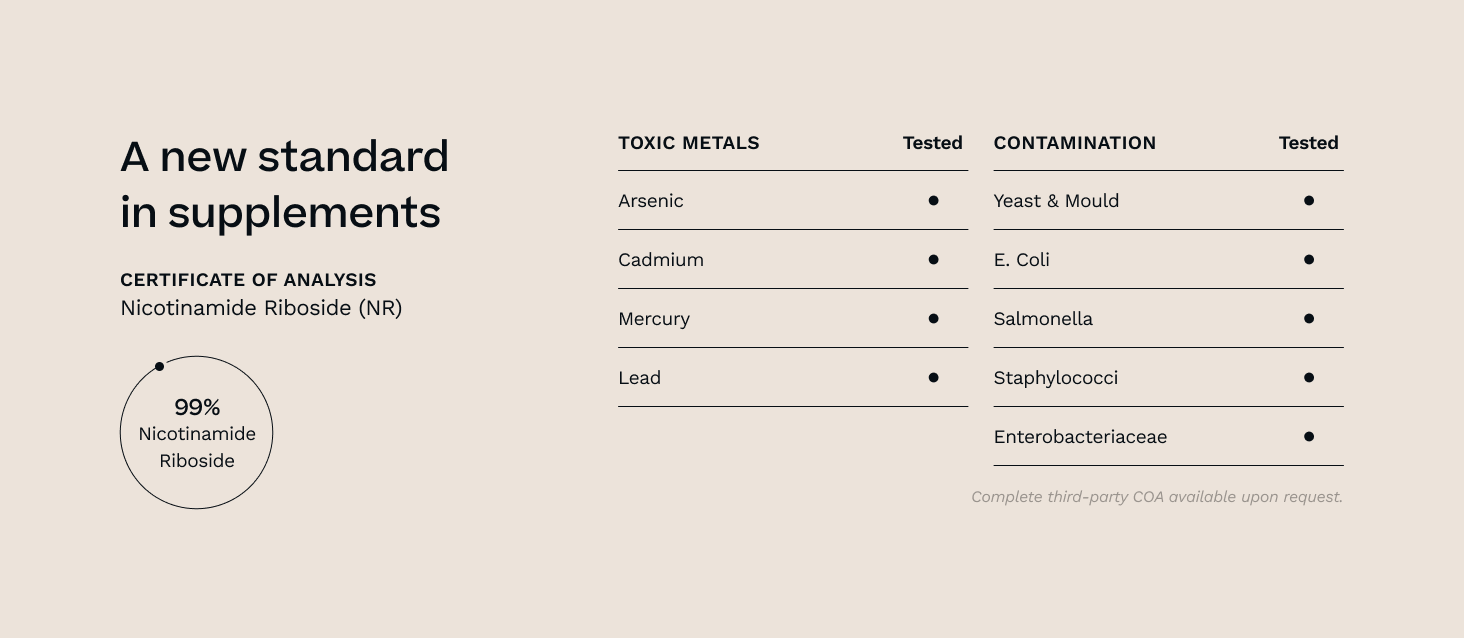
Task: Click the Nicotinamide Riboside (NR) subtitle
Action: pyautogui.click(x=261, y=308)
